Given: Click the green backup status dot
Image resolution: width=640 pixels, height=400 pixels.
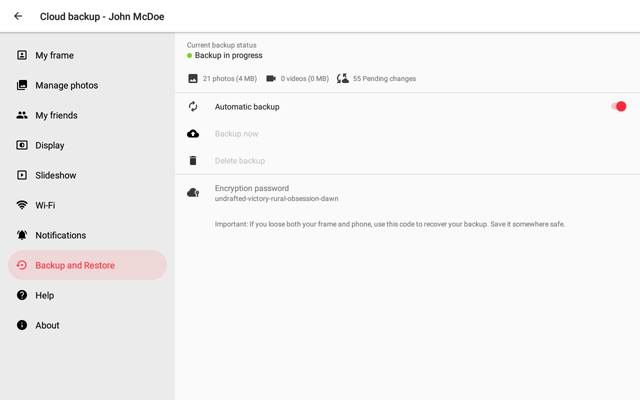Looking at the screenshot, I should pyautogui.click(x=189, y=56).
